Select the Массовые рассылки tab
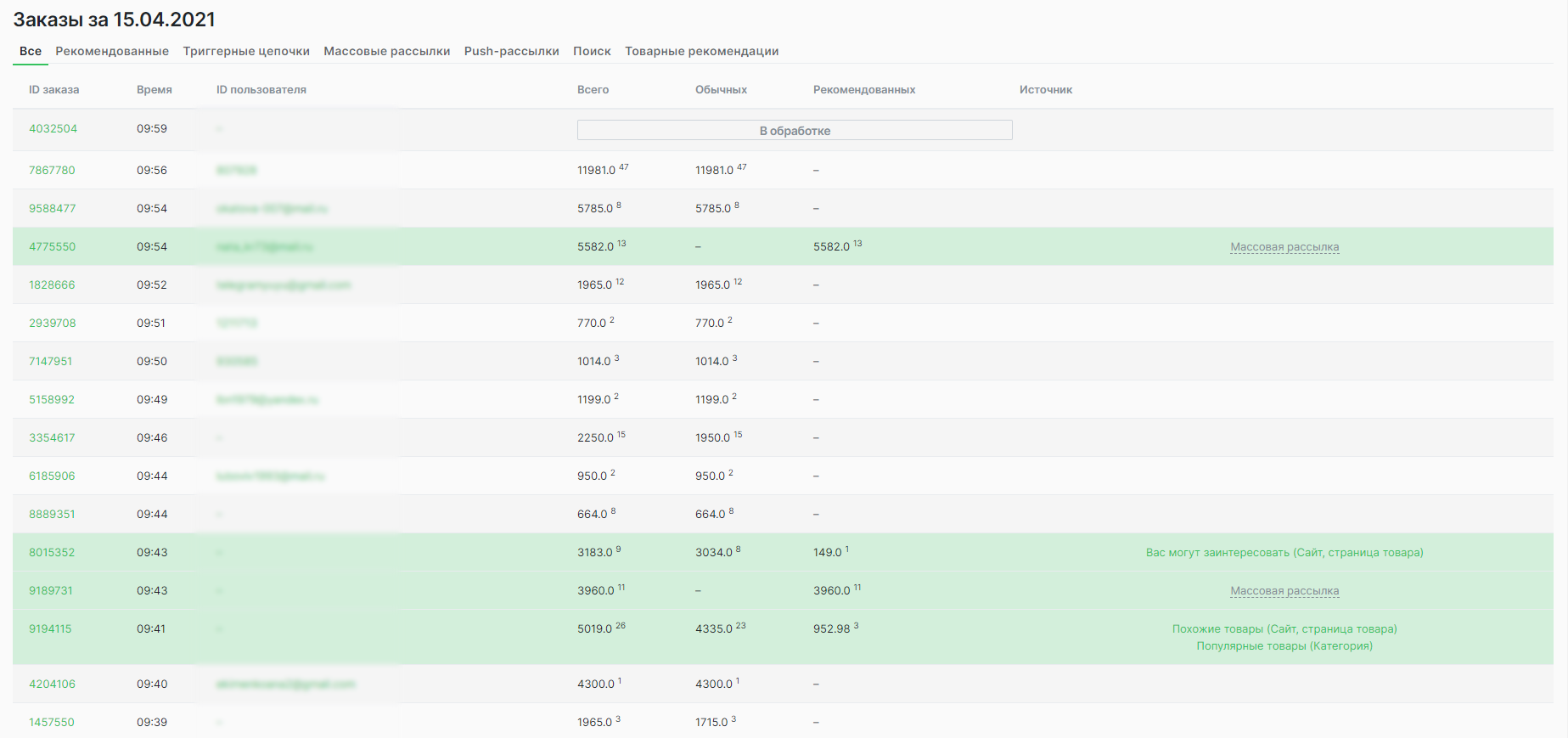Screen dimensions: 1568x738 pos(386,51)
